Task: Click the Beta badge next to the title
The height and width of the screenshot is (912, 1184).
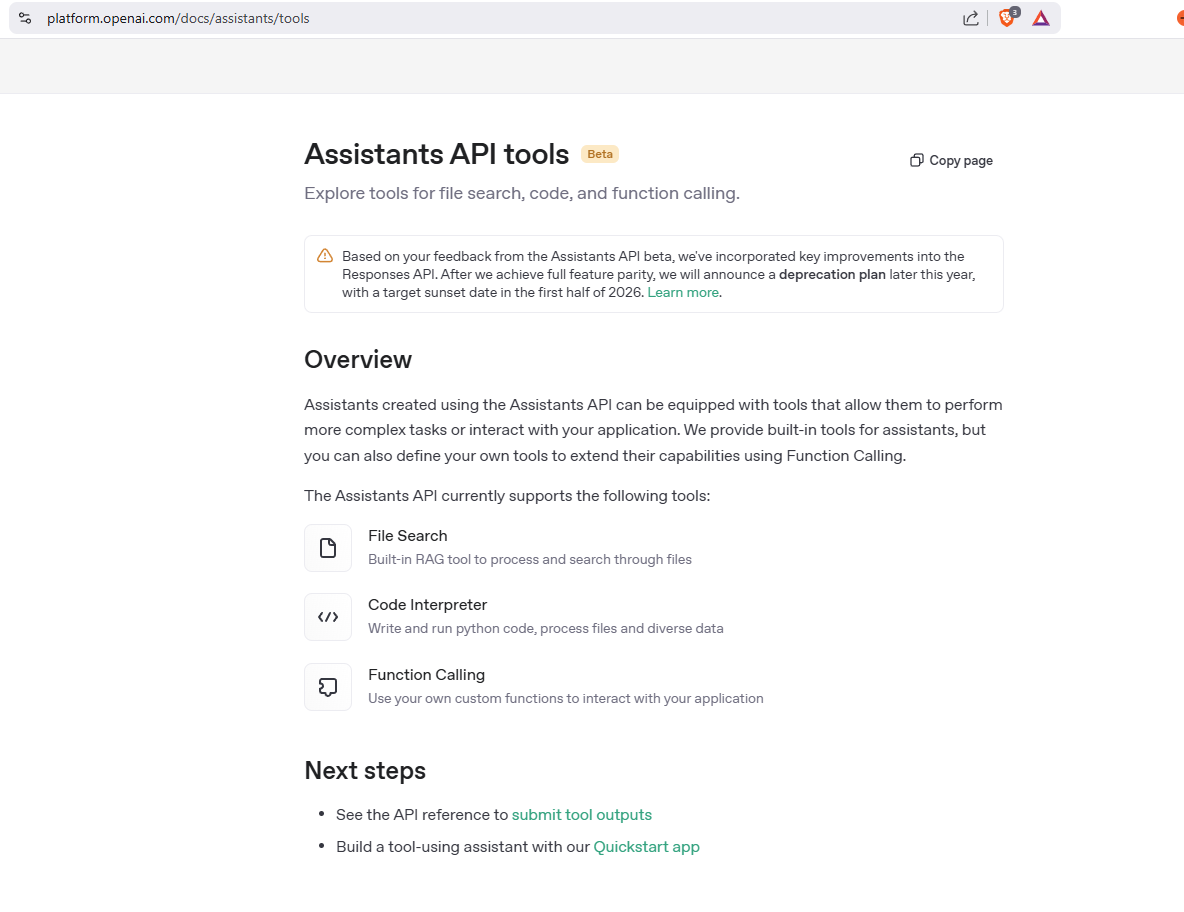Action: tap(600, 154)
